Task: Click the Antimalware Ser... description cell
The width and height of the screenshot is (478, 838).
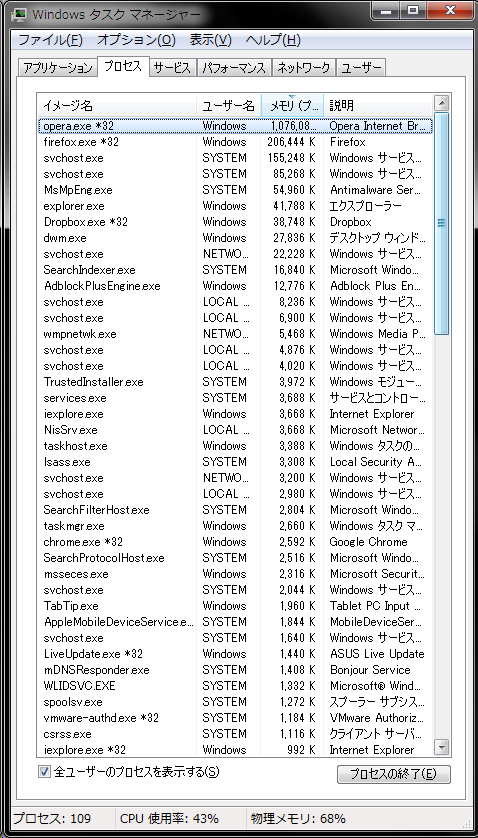Action: click(376, 190)
